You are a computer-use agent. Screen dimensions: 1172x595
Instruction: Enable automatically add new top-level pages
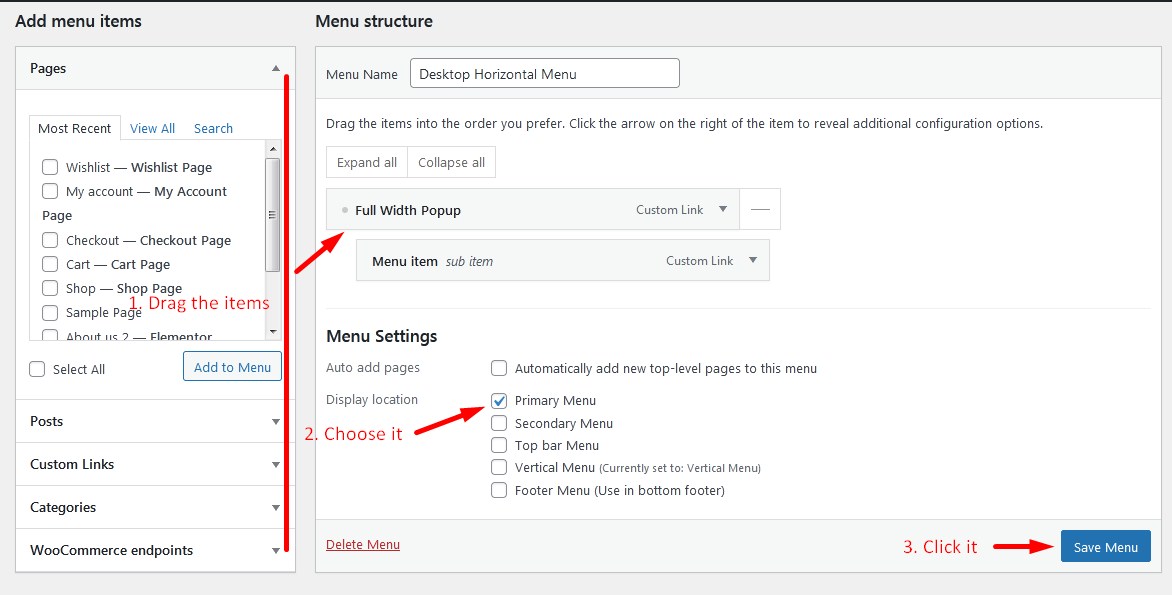499,368
